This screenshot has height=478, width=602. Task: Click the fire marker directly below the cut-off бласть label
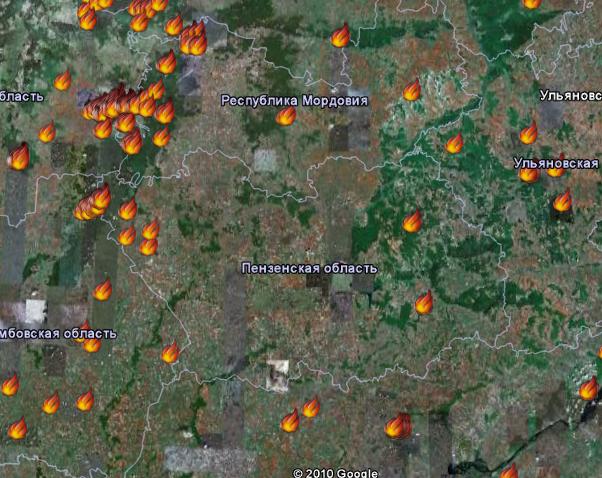47,132
